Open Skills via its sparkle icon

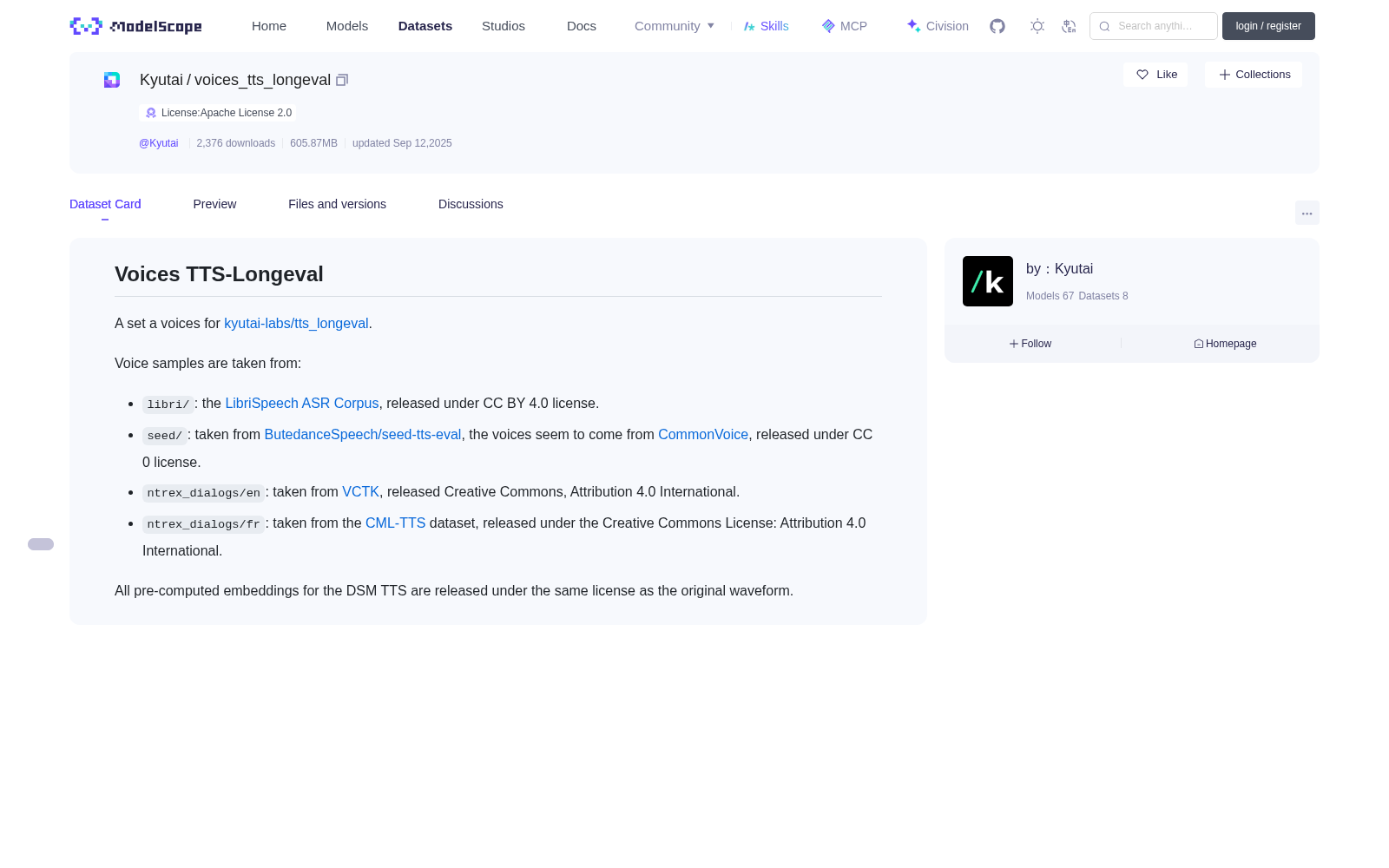coord(749,26)
